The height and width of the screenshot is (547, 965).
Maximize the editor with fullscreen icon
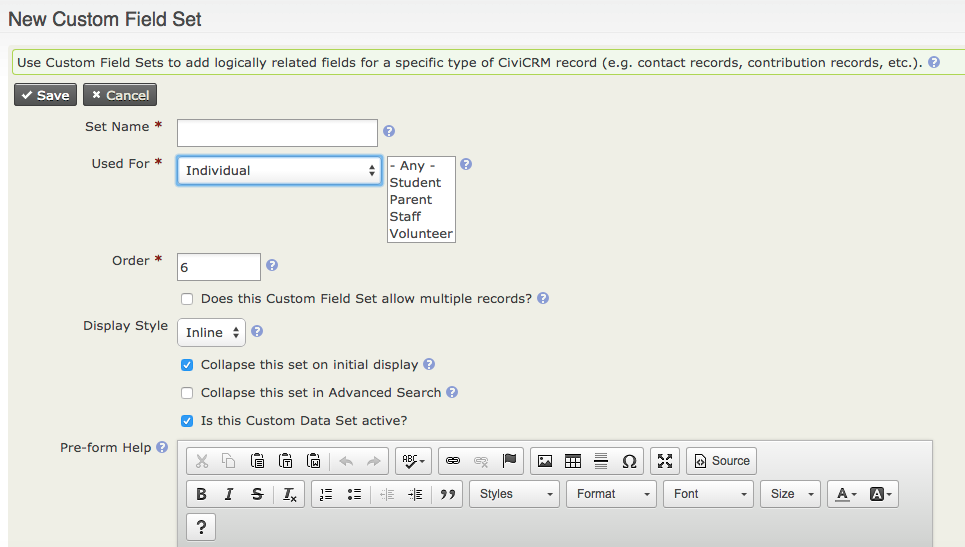[665, 461]
